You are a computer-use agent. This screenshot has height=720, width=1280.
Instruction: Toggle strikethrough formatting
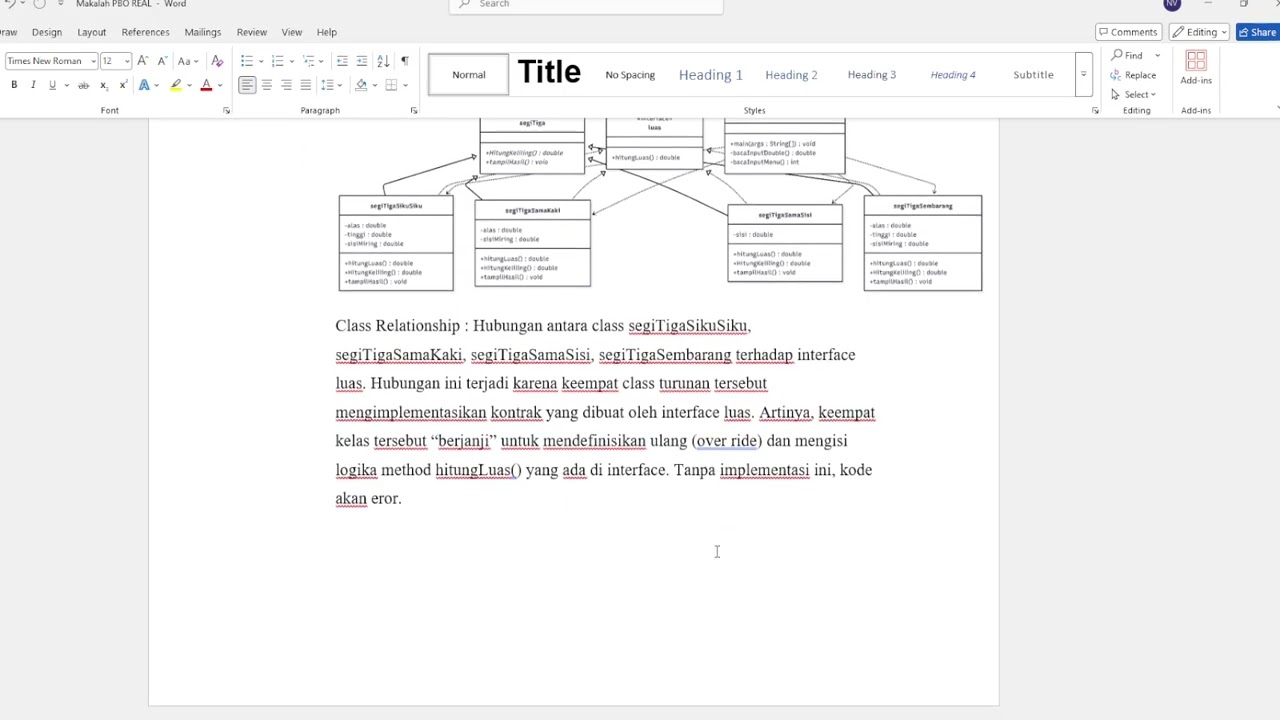click(83, 85)
